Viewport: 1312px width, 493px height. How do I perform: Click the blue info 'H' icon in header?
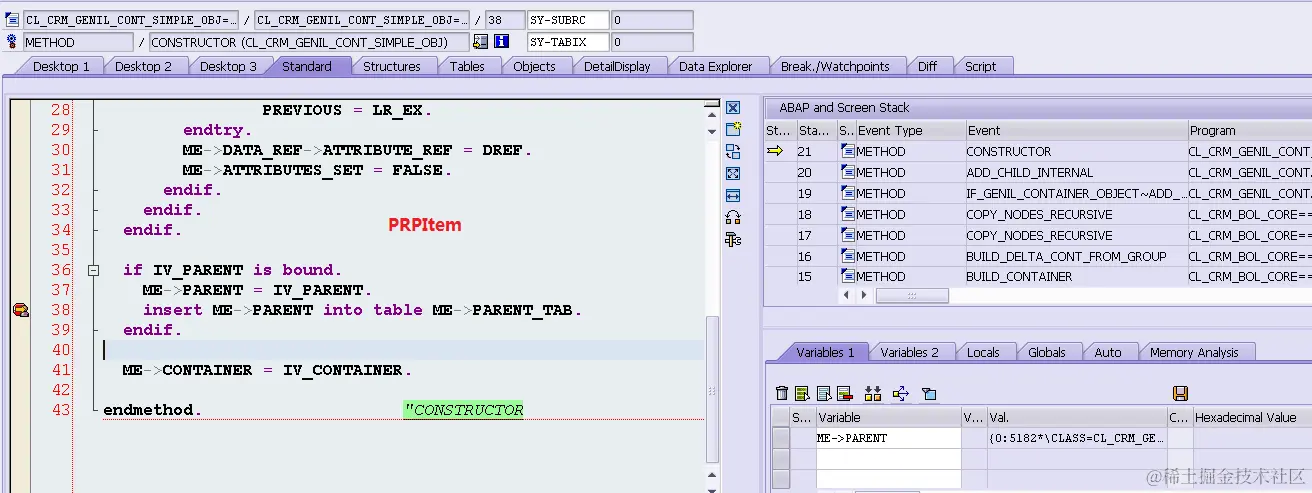pyautogui.click(x=502, y=42)
